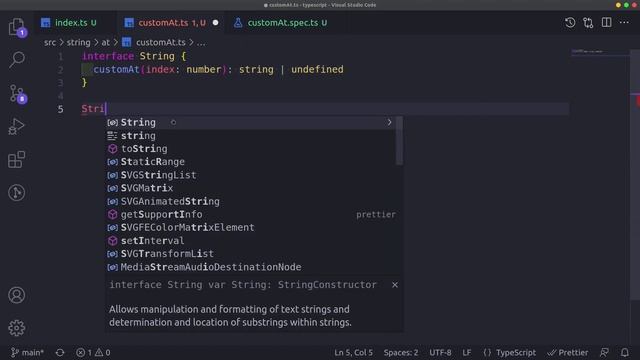
Task: Click the Spaces: 2 indentation setting
Action: coord(401,352)
